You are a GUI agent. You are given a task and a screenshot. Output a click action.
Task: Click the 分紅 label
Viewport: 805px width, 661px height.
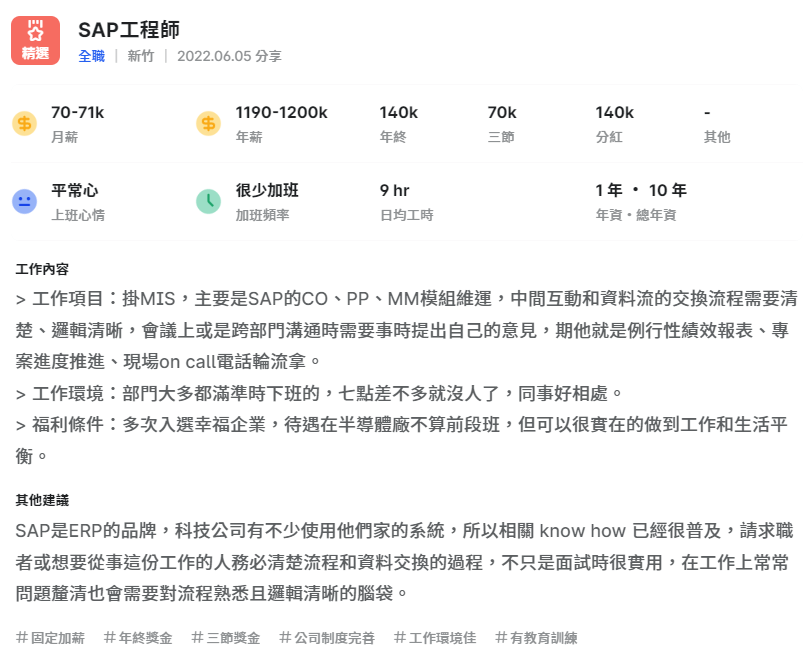[x=609, y=137]
